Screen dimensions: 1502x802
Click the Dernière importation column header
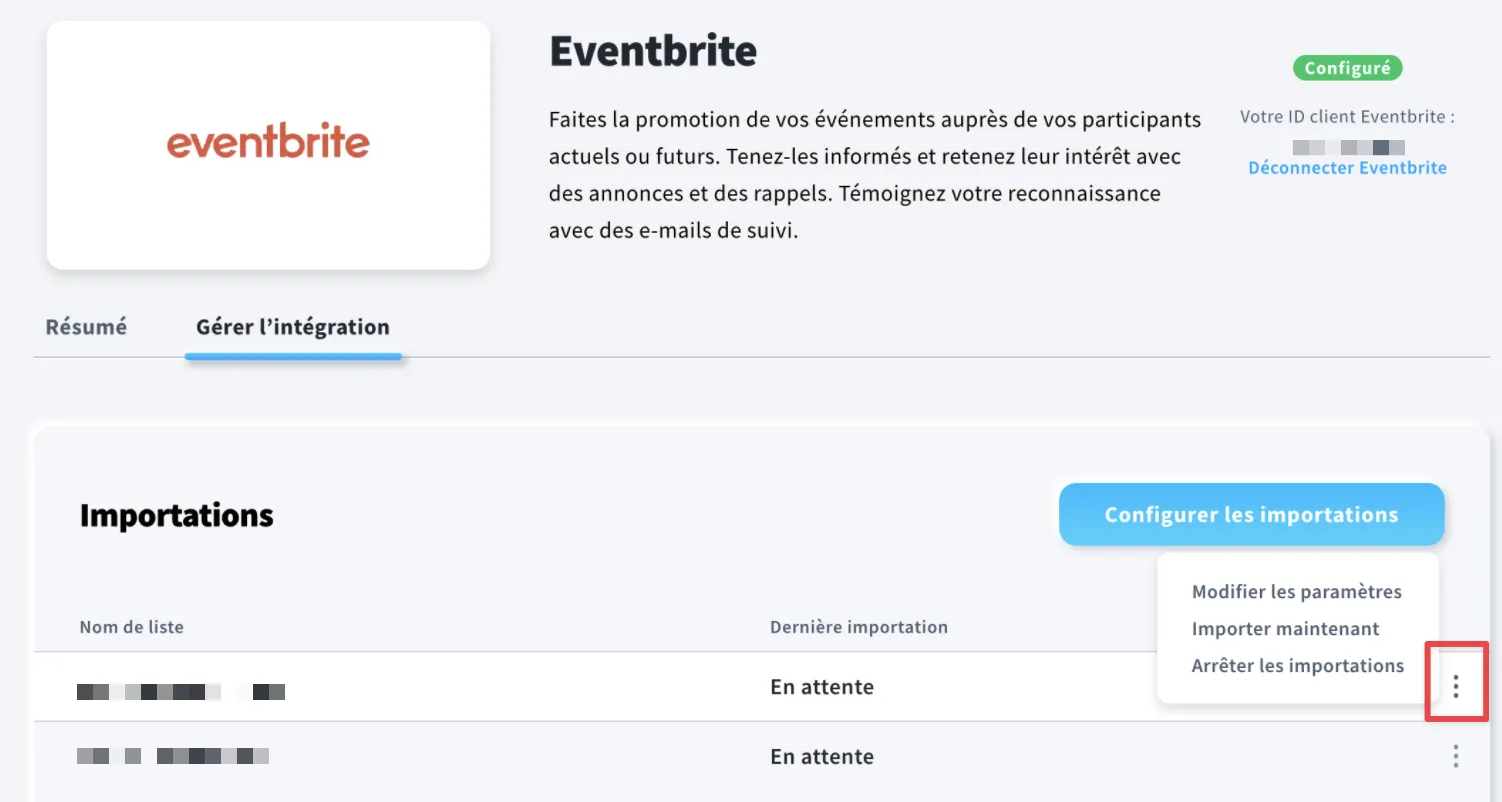tap(859, 627)
